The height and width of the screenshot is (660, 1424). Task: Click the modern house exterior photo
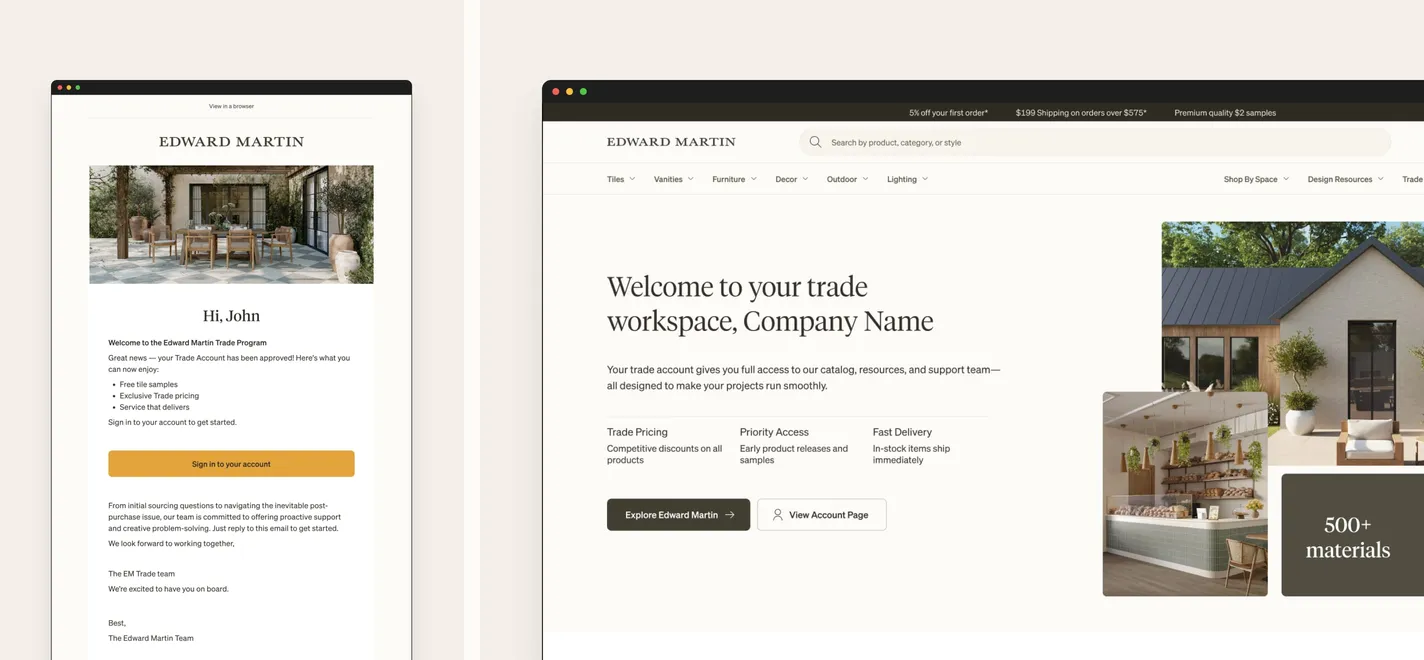(1293, 343)
